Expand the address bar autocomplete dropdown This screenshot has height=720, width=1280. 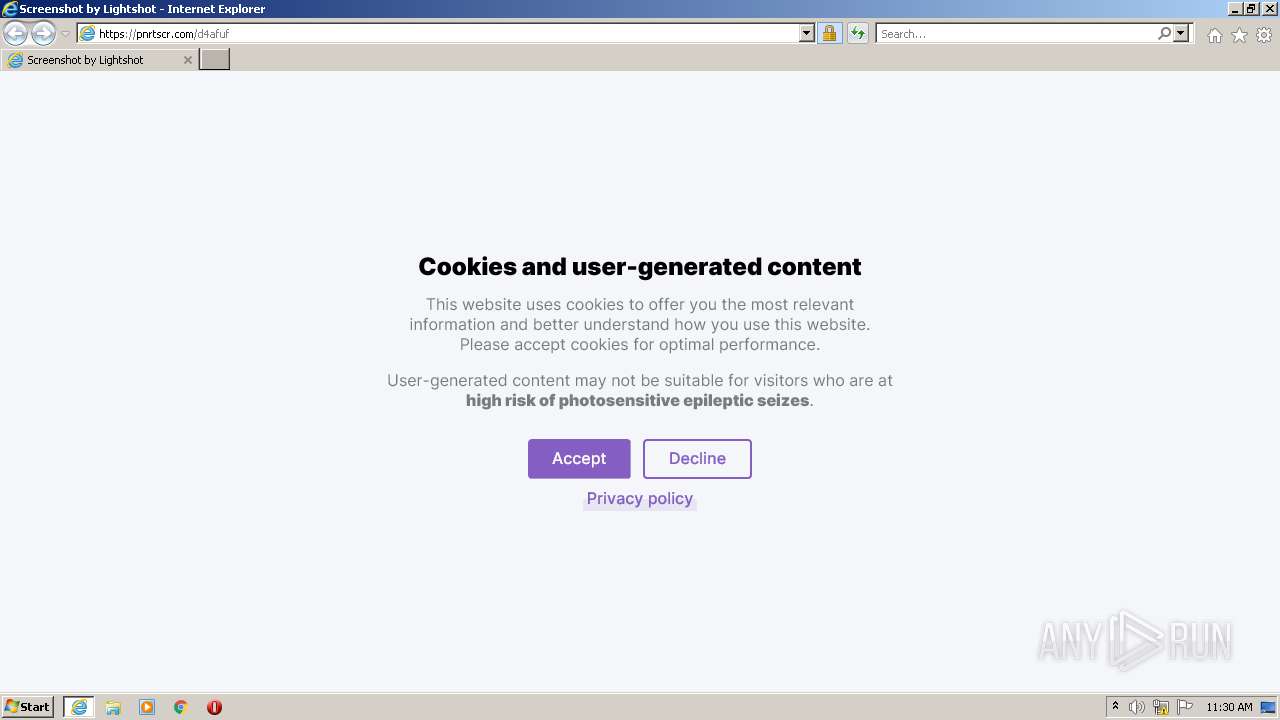[x=807, y=33]
